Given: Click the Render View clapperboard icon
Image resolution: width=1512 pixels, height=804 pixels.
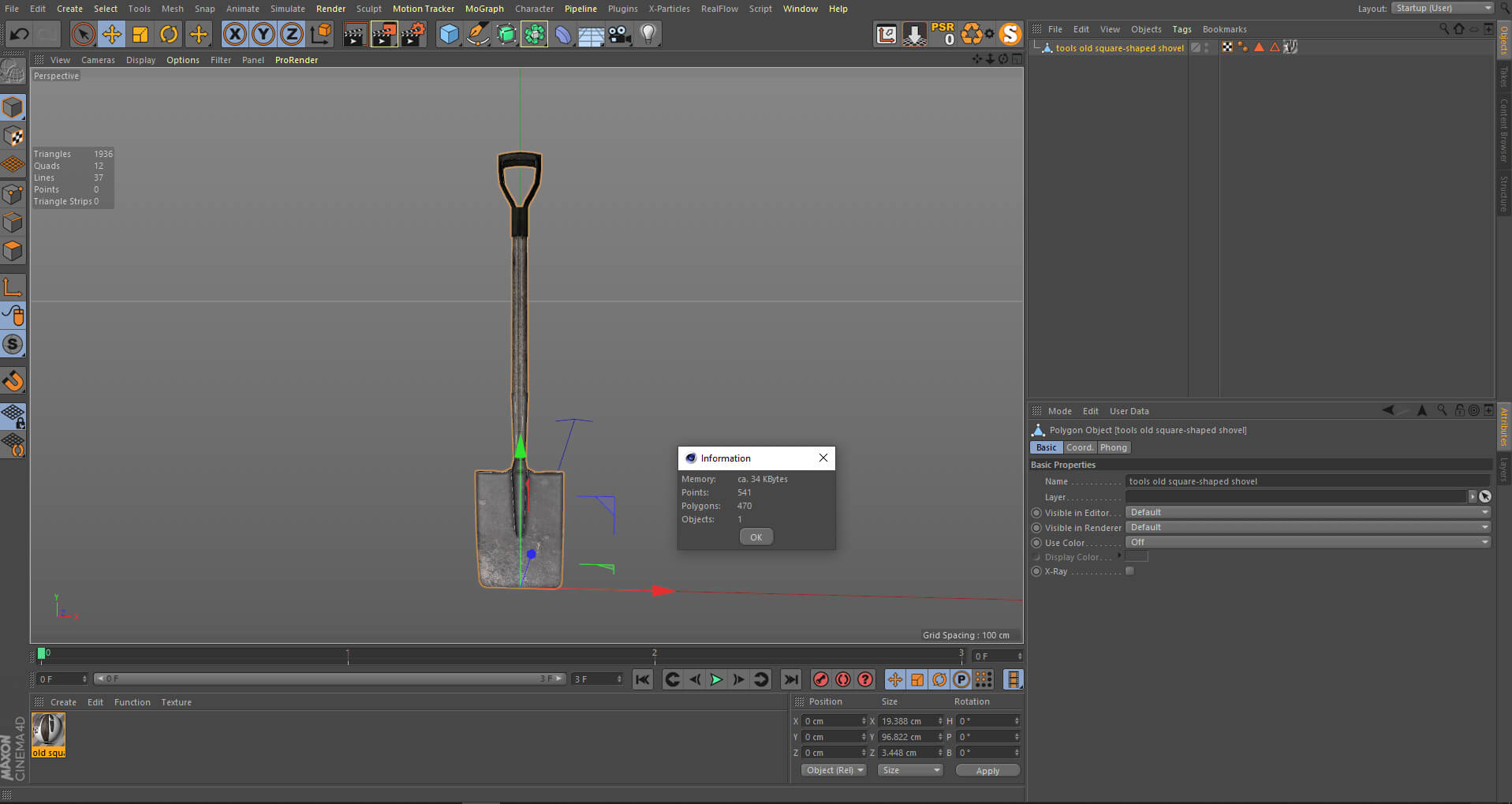Looking at the screenshot, I should click(355, 34).
